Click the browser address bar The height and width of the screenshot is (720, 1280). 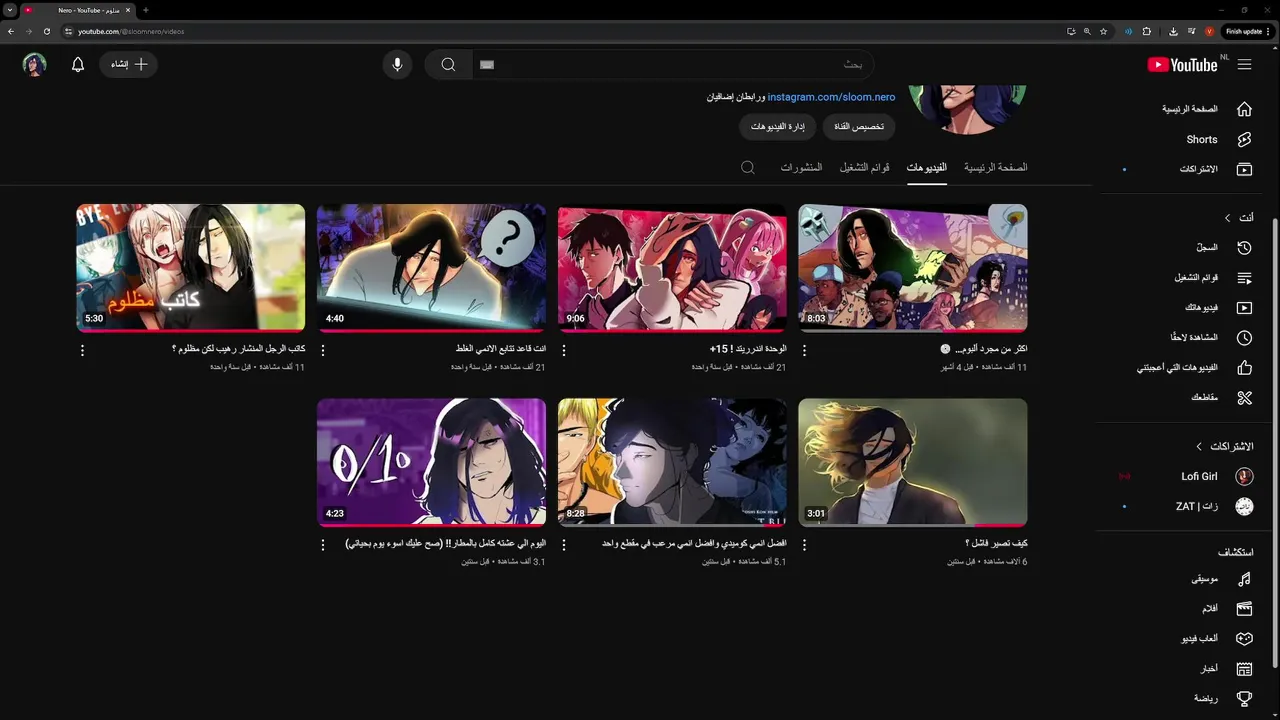(560, 31)
